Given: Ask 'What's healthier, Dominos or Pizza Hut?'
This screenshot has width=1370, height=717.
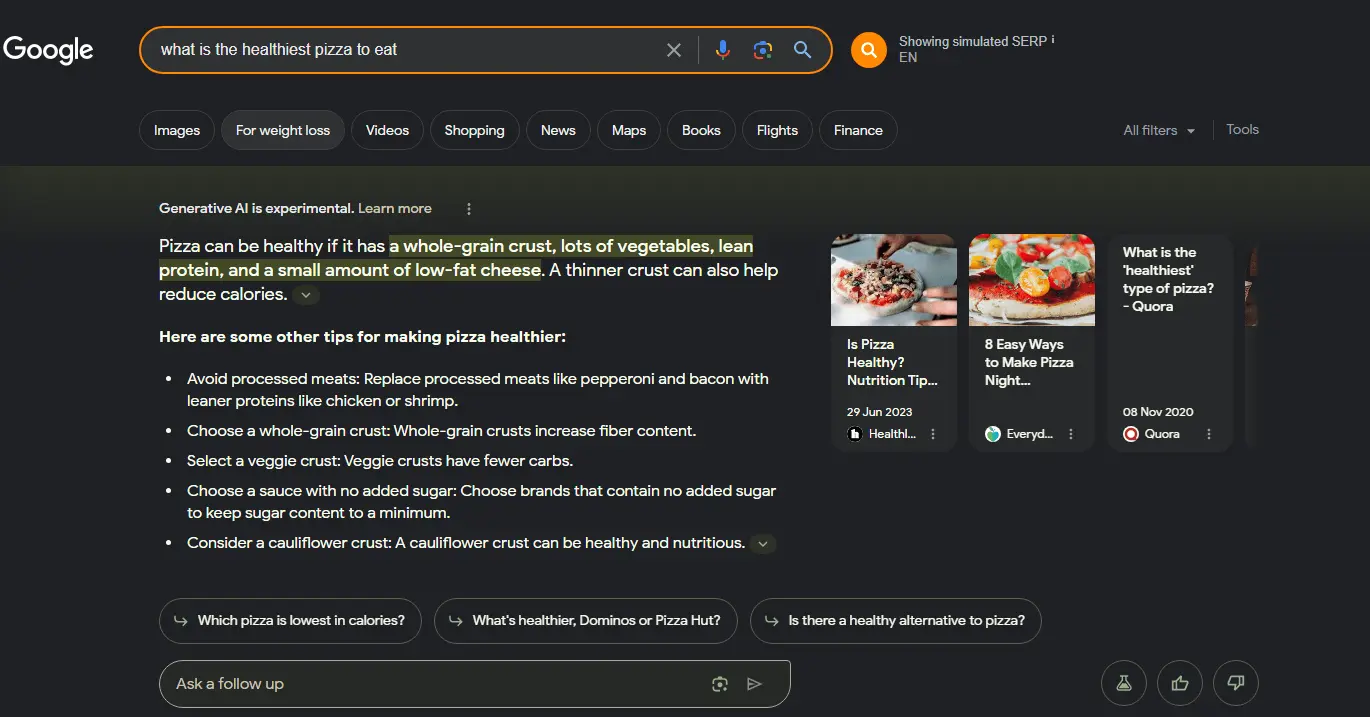Looking at the screenshot, I should (x=585, y=620).
